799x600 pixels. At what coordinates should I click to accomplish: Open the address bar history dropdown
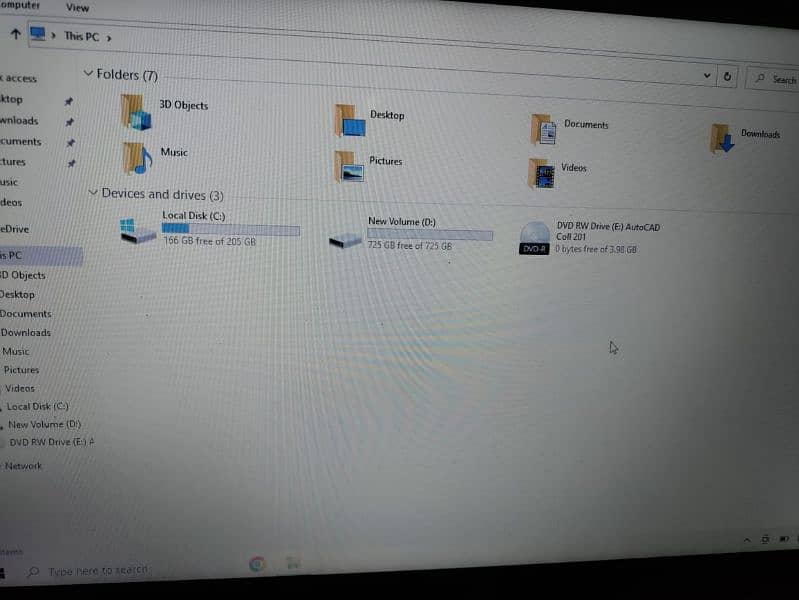coord(707,76)
